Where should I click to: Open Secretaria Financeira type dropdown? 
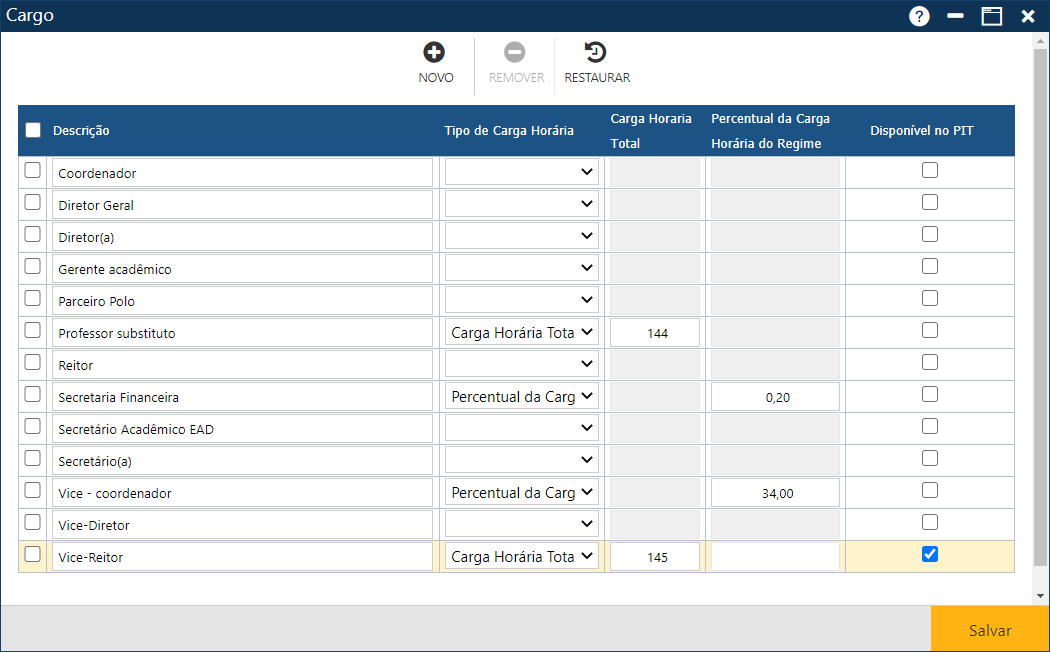pos(521,396)
